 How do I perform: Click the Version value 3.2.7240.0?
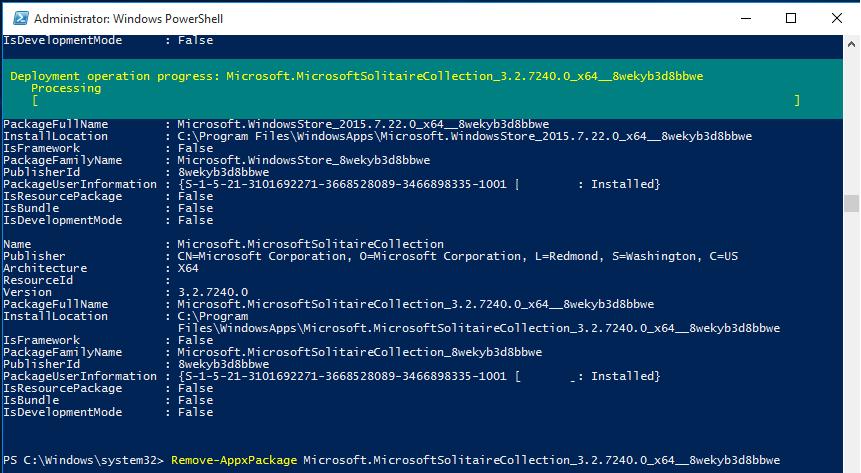click(x=213, y=292)
